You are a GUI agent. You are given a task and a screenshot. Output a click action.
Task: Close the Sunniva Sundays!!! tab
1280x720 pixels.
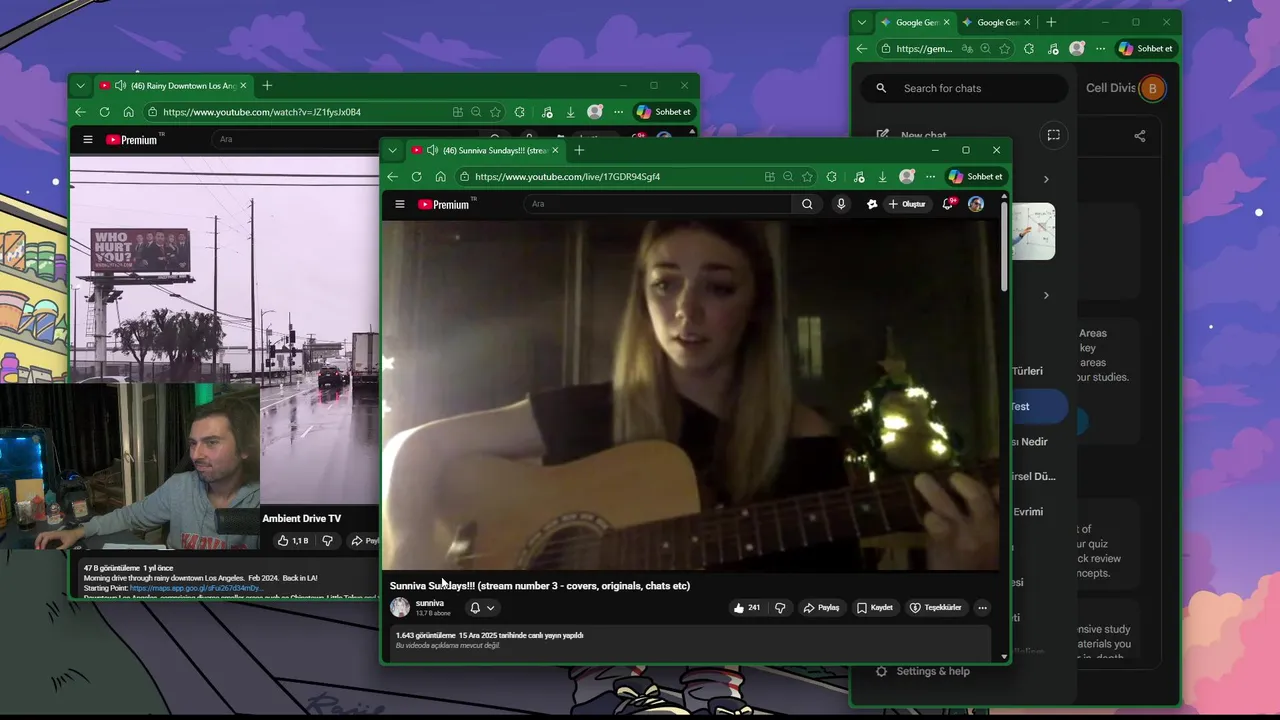click(x=555, y=150)
